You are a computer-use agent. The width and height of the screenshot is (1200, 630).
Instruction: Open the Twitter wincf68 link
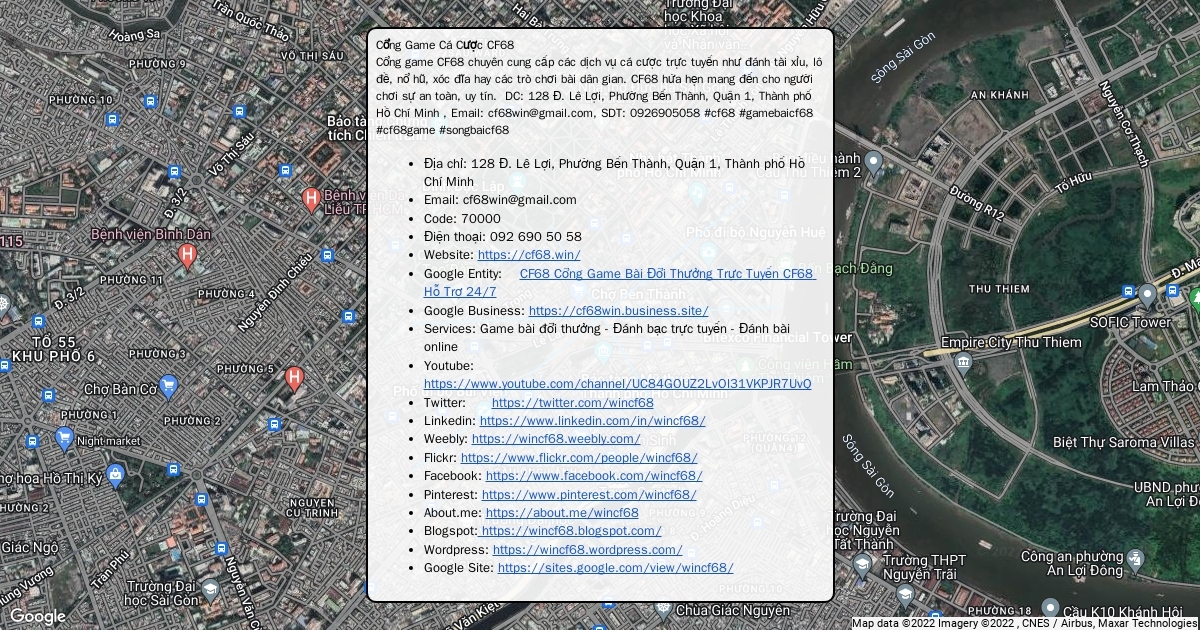point(572,403)
